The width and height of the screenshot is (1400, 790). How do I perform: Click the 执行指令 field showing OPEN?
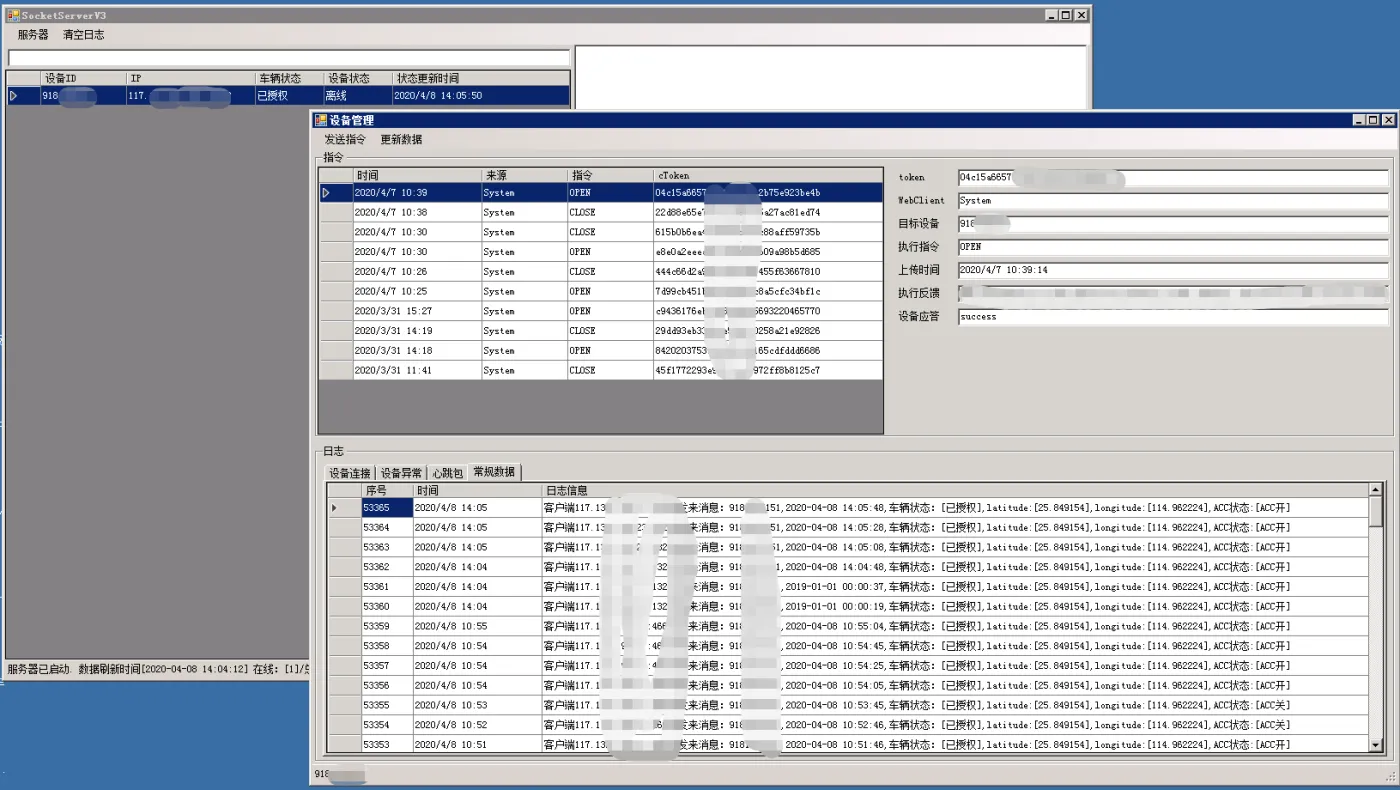click(x=1173, y=247)
